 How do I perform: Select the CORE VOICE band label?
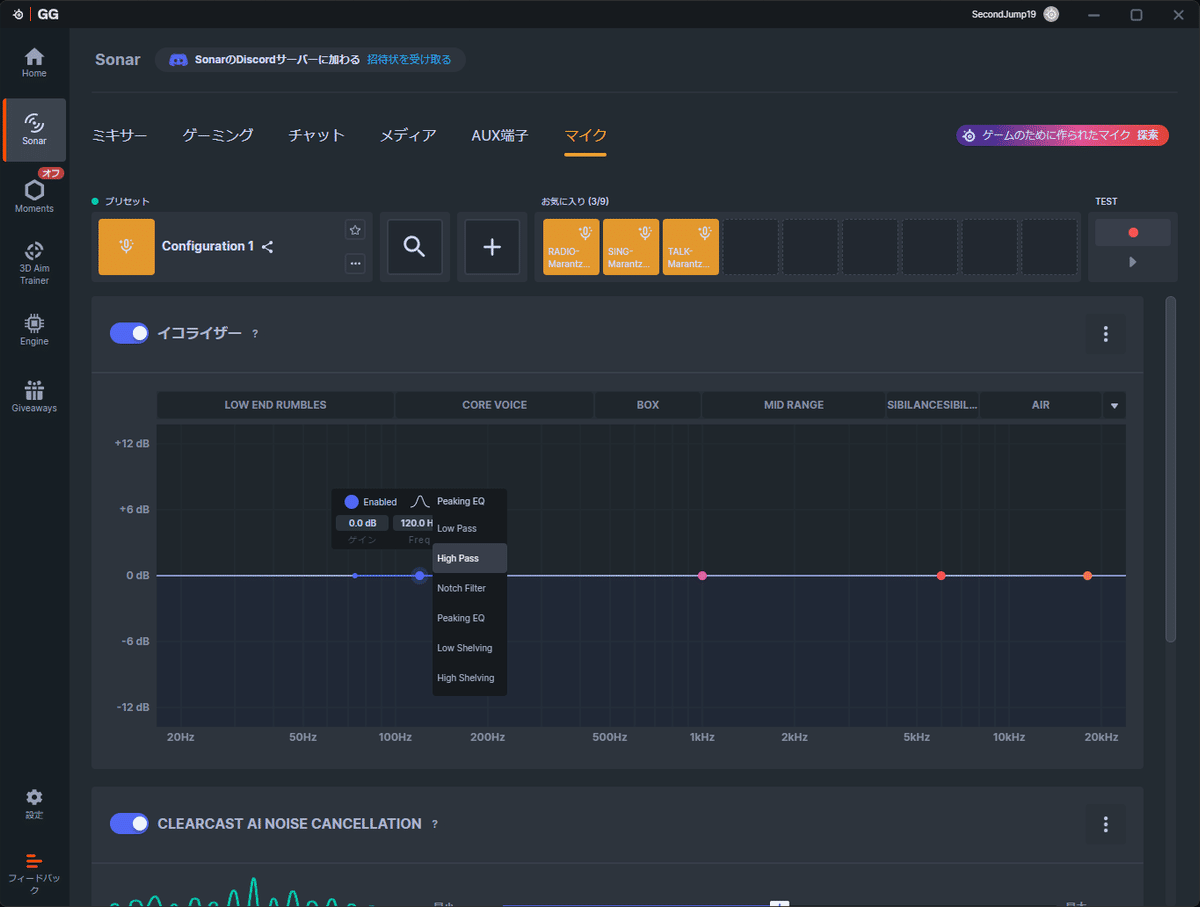pos(494,405)
